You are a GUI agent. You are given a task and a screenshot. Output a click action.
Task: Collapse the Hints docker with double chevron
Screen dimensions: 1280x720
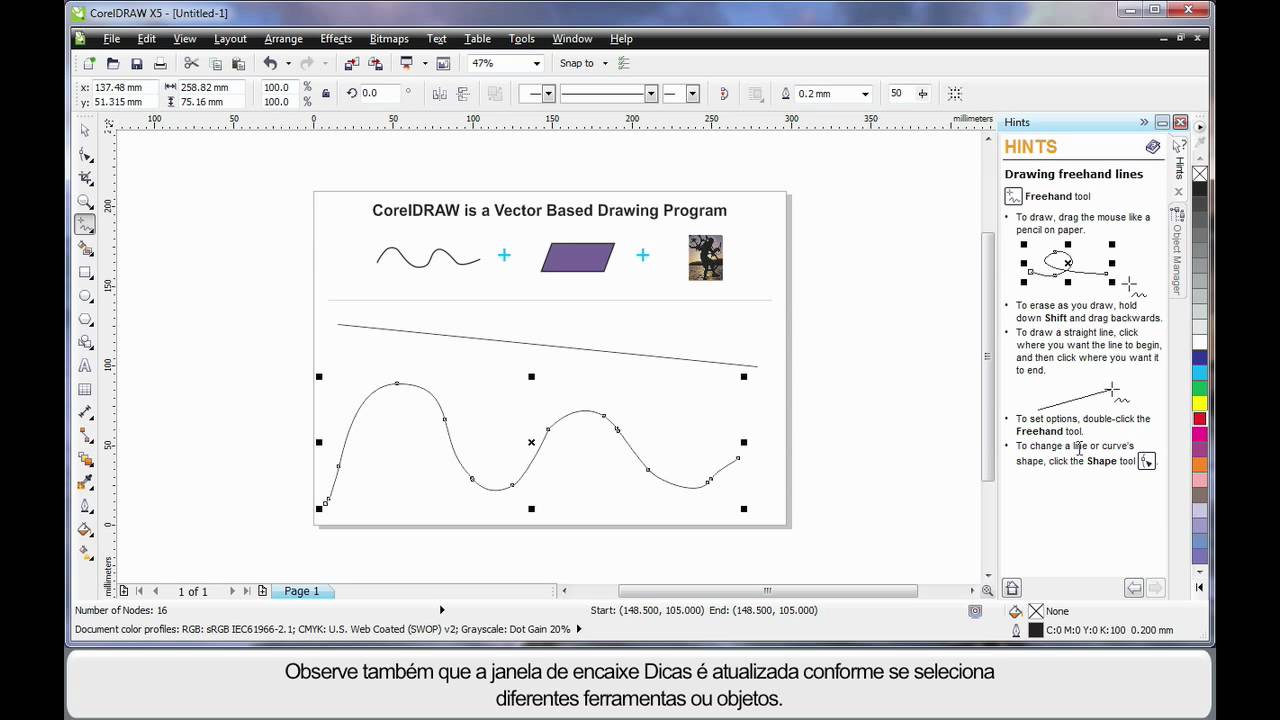point(1144,122)
